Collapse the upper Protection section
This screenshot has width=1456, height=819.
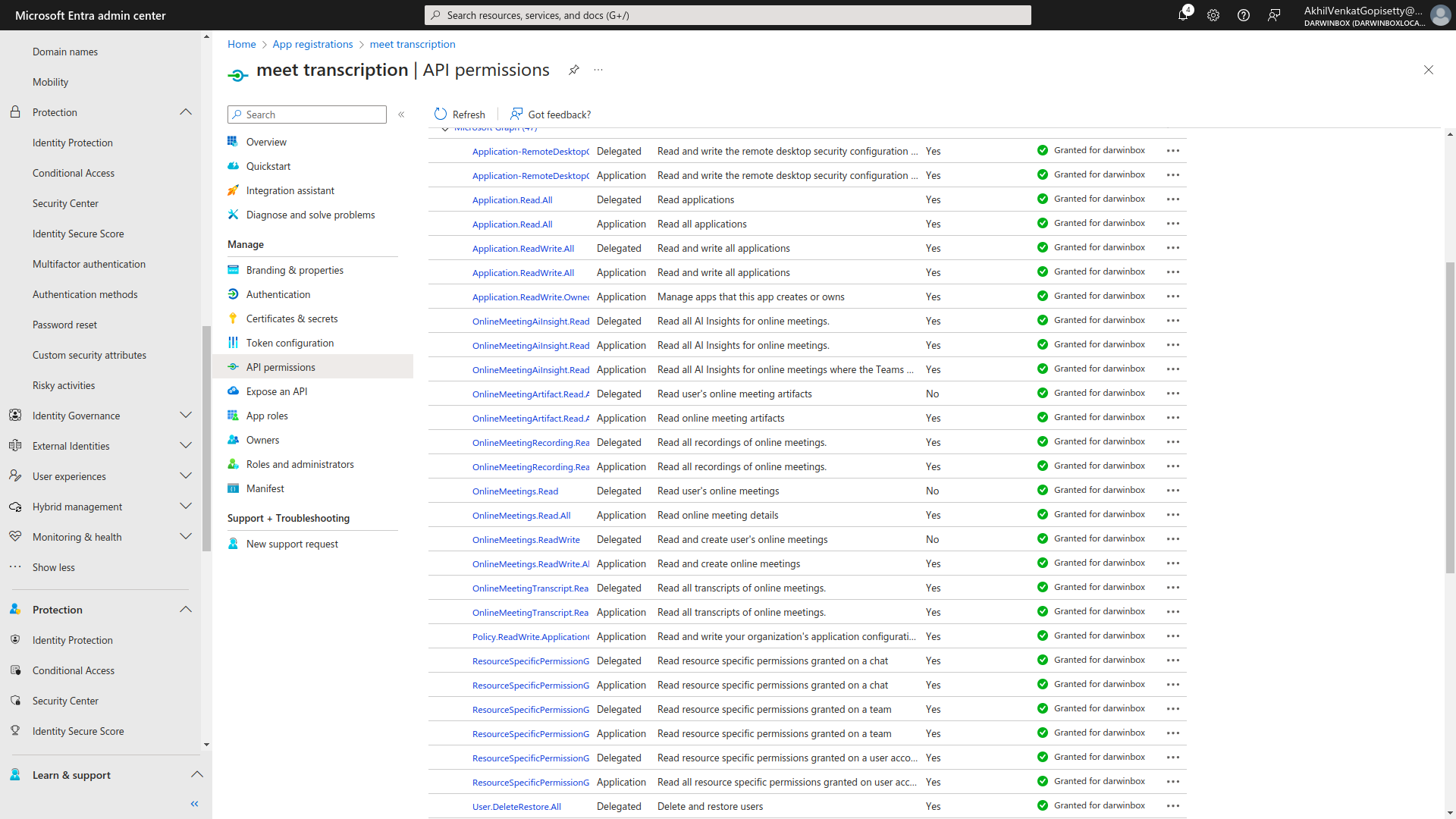(x=186, y=112)
